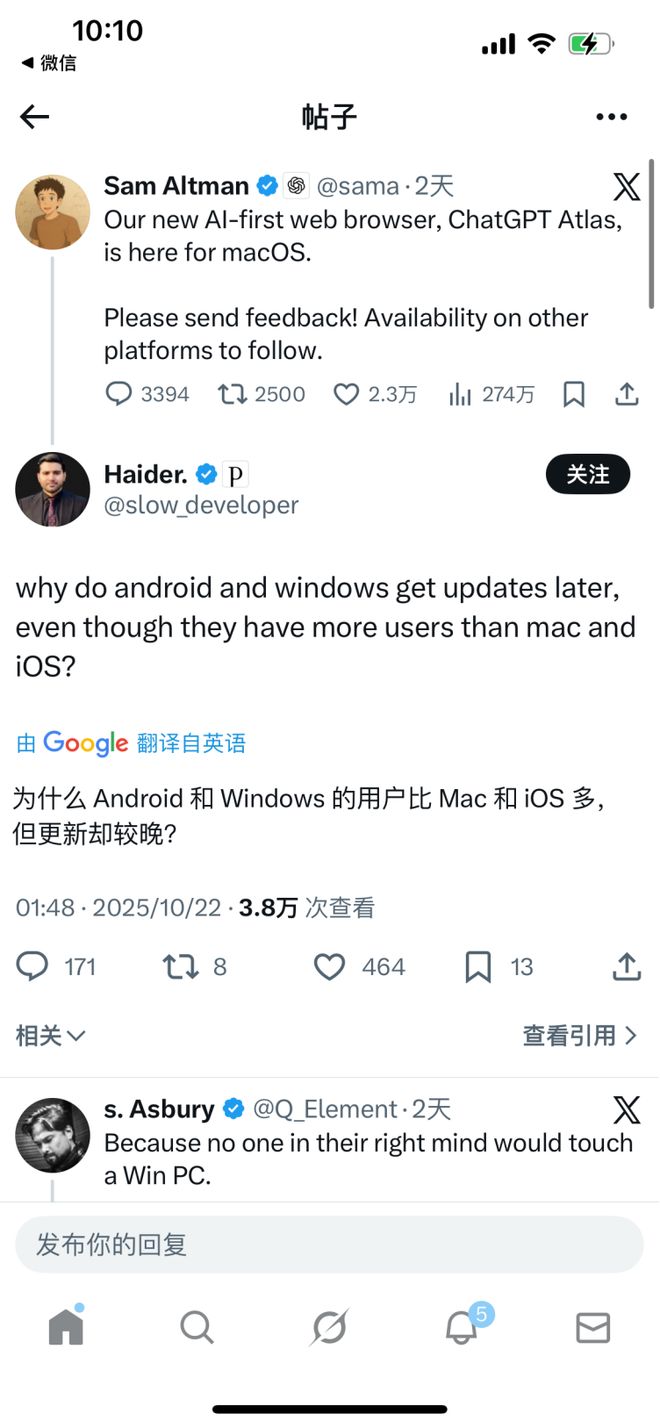Return to 微信 via status bar link
The image size is (660, 1428).
coord(49,63)
